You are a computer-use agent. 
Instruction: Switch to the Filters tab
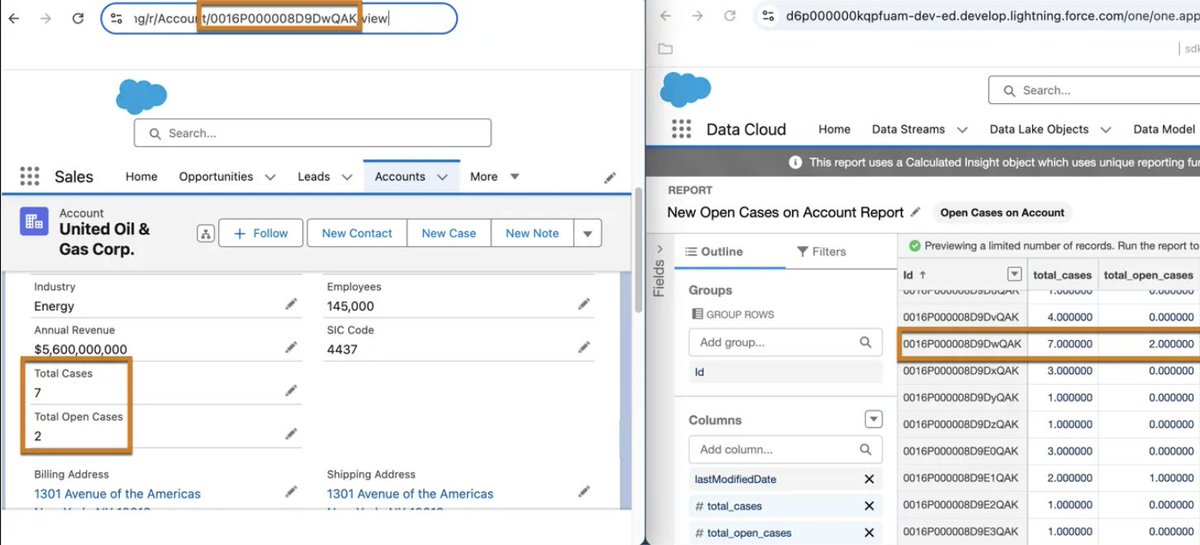click(x=821, y=252)
